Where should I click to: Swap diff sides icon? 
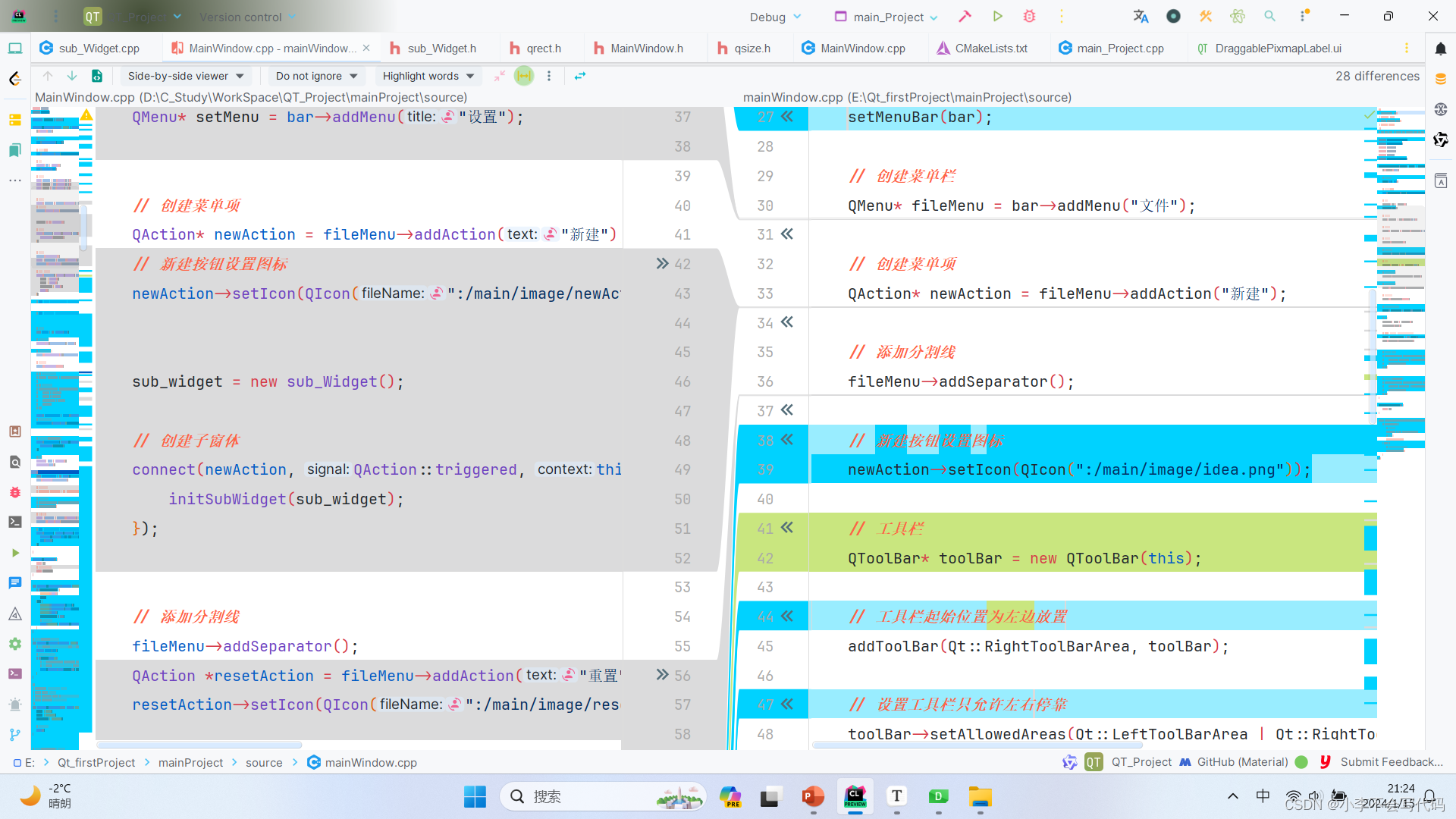coord(580,76)
